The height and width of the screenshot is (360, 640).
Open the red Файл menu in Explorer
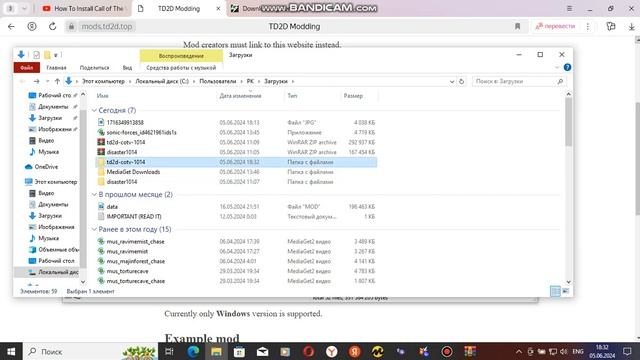[x=27, y=68]
